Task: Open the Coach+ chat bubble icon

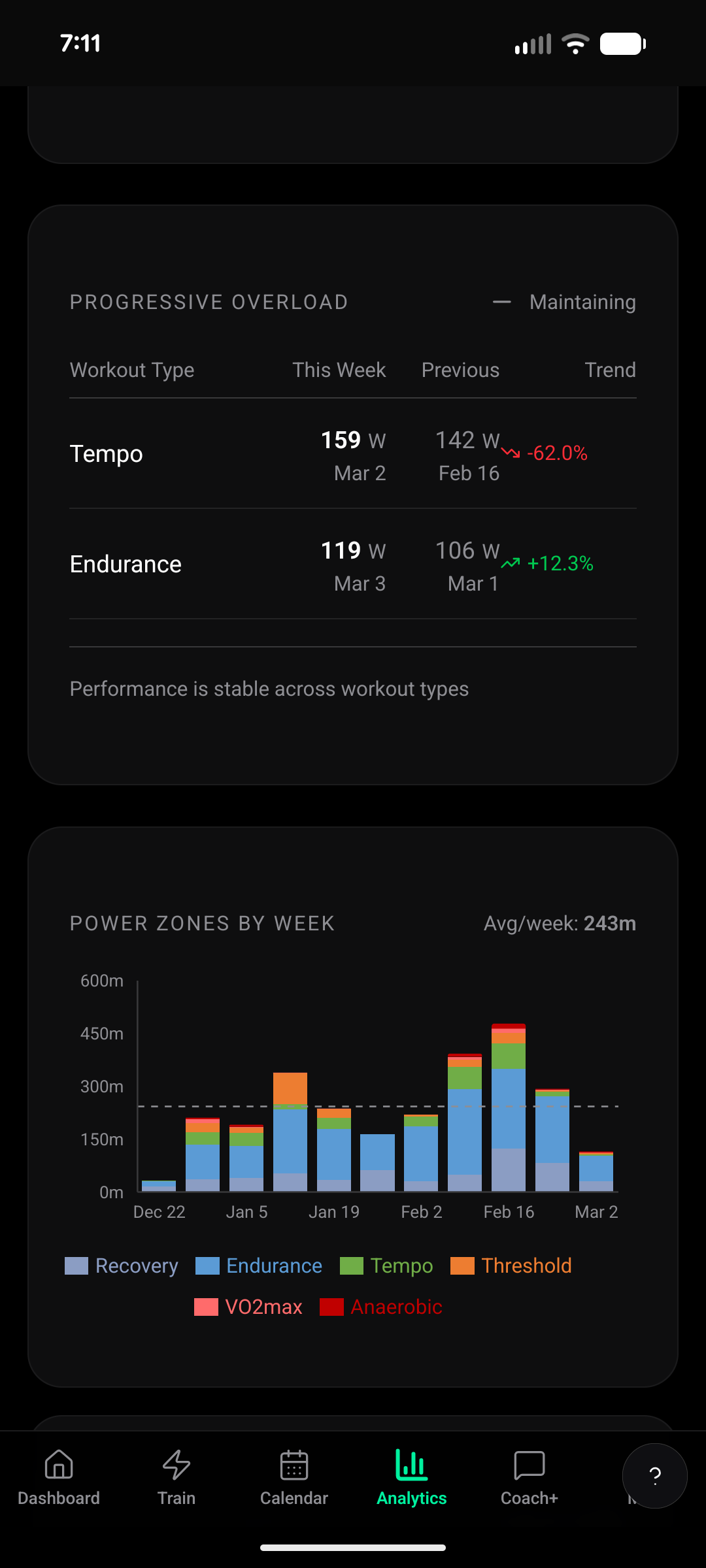Action: pos(529,1465)
